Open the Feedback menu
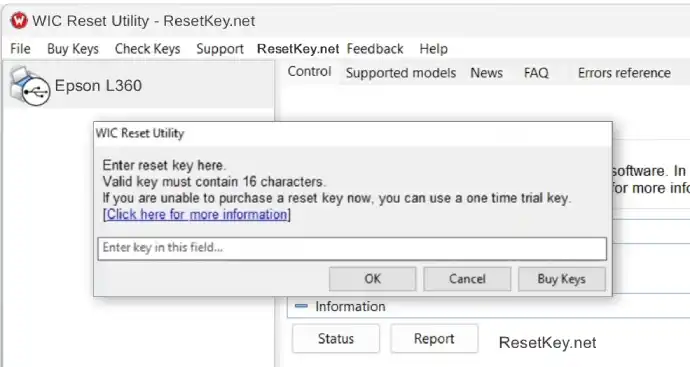 [375, 49]
